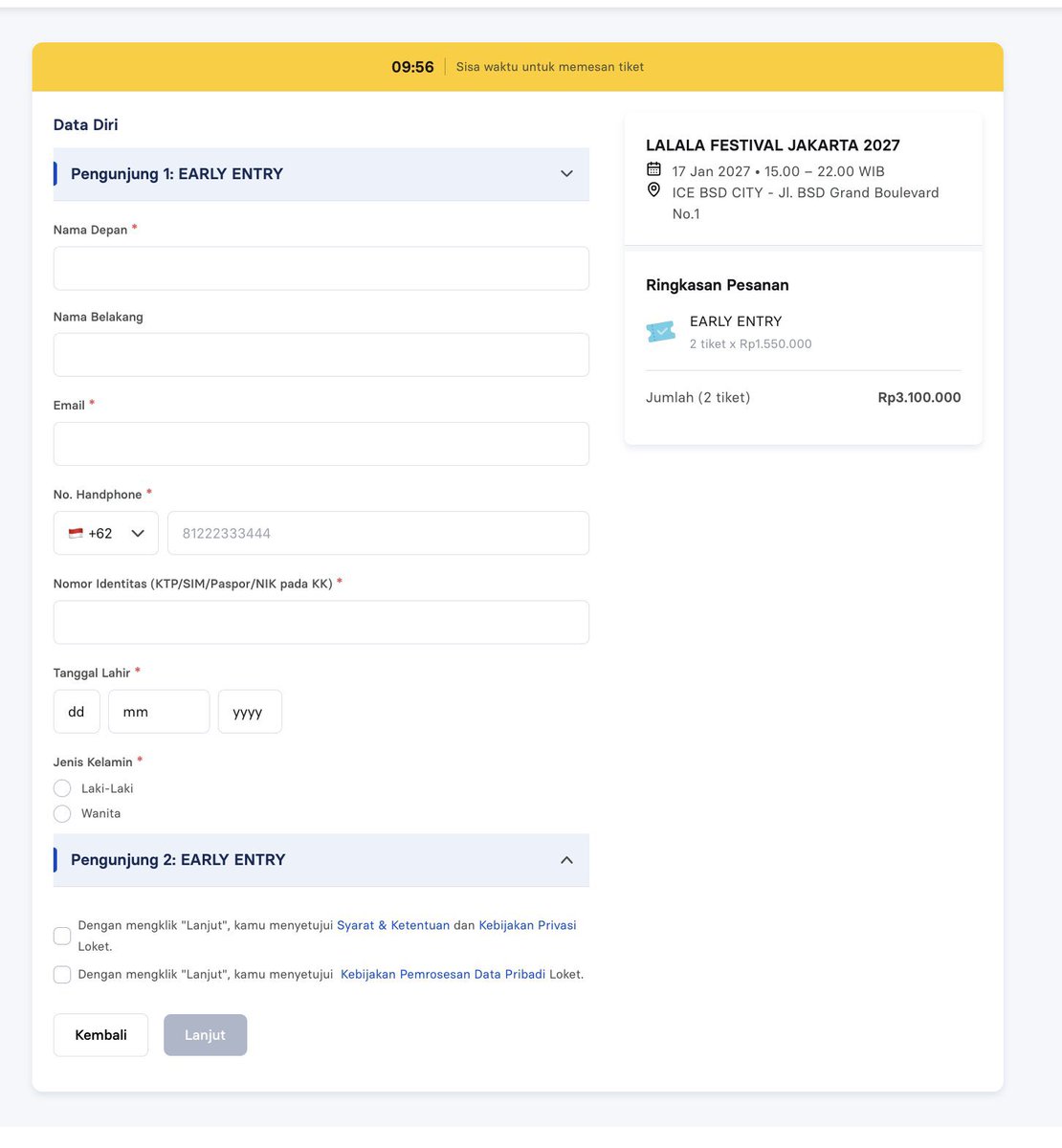Focus the Nama Depan input field

[321, 268]
